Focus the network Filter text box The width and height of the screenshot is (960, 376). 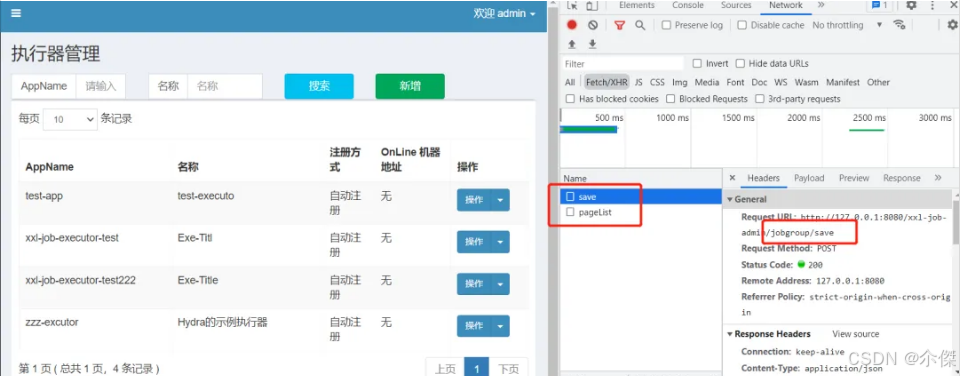[x=623, y=64]
